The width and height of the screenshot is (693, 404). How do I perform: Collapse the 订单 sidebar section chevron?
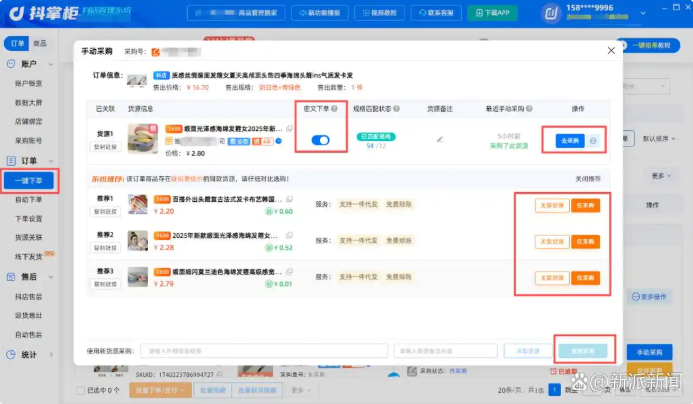tap(51, 161)
